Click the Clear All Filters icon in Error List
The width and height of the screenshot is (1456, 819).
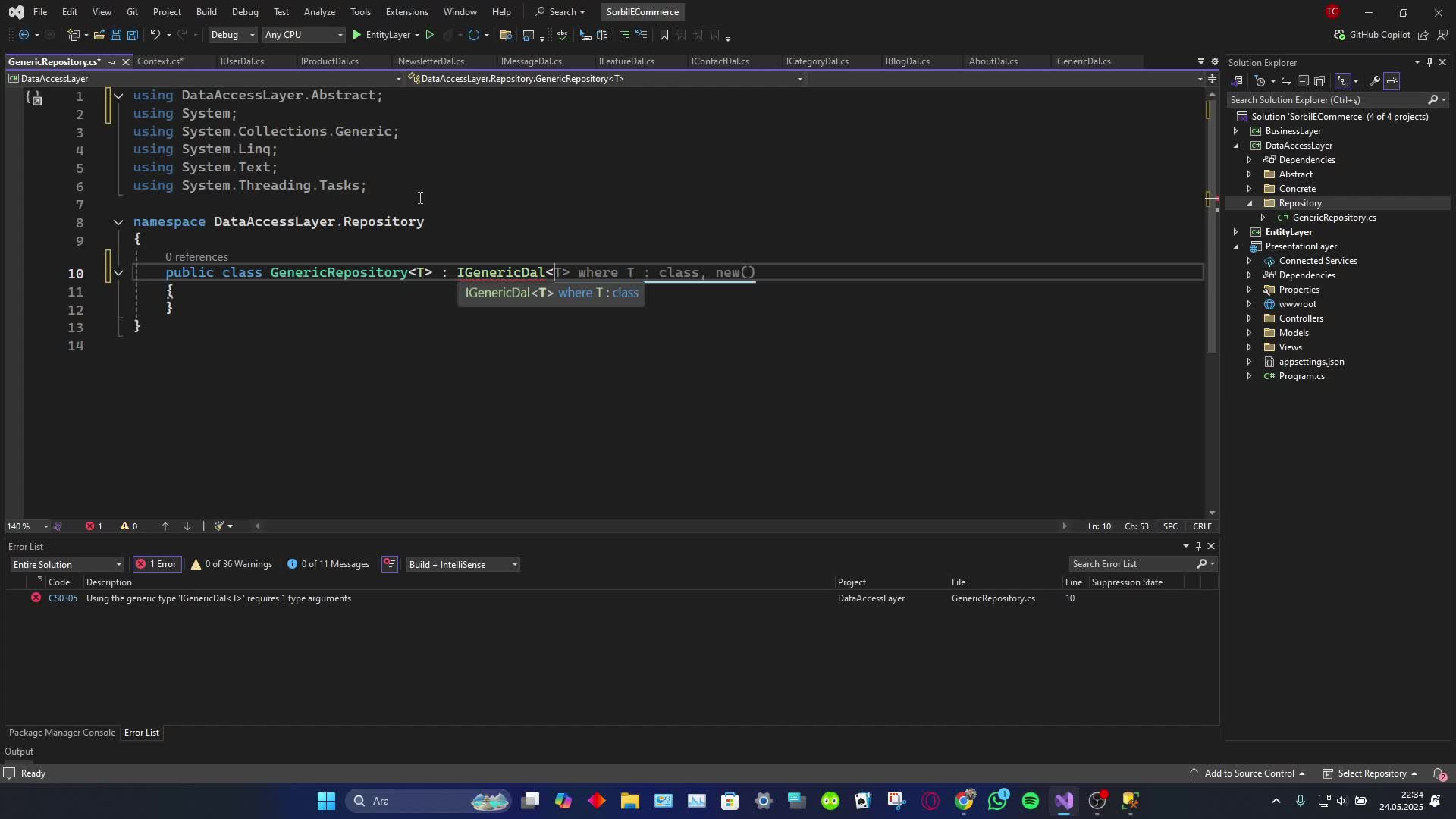click(390, 564)
